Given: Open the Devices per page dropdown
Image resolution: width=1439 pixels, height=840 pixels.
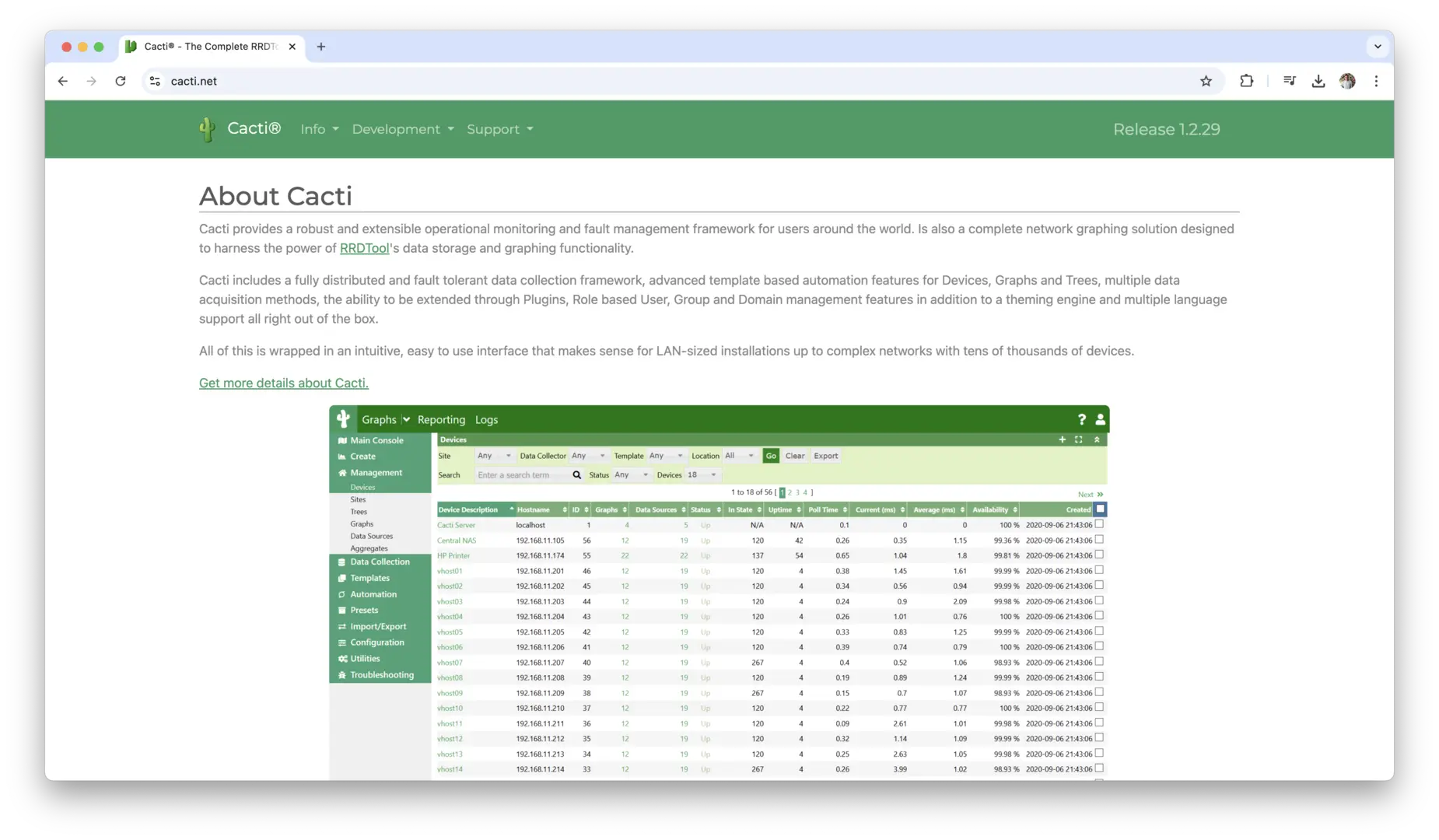Looking at the screenshot, I should coord(702,475).
